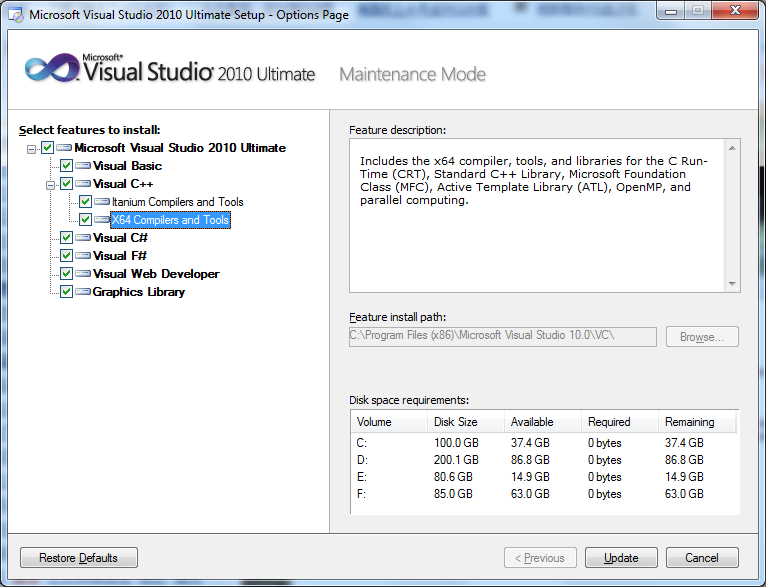Click the Volume column header
Screen dimensions: 766x587
(x=389, y=422)
